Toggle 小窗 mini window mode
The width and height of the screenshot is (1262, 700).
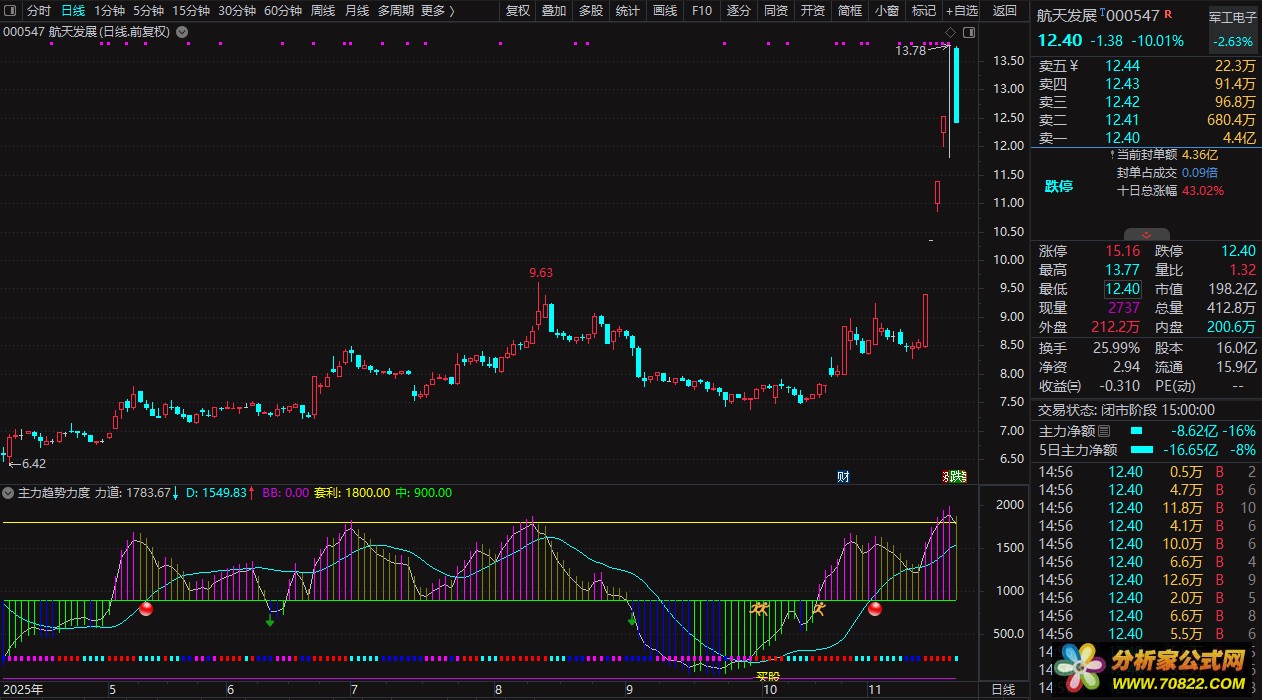[886, 11]
